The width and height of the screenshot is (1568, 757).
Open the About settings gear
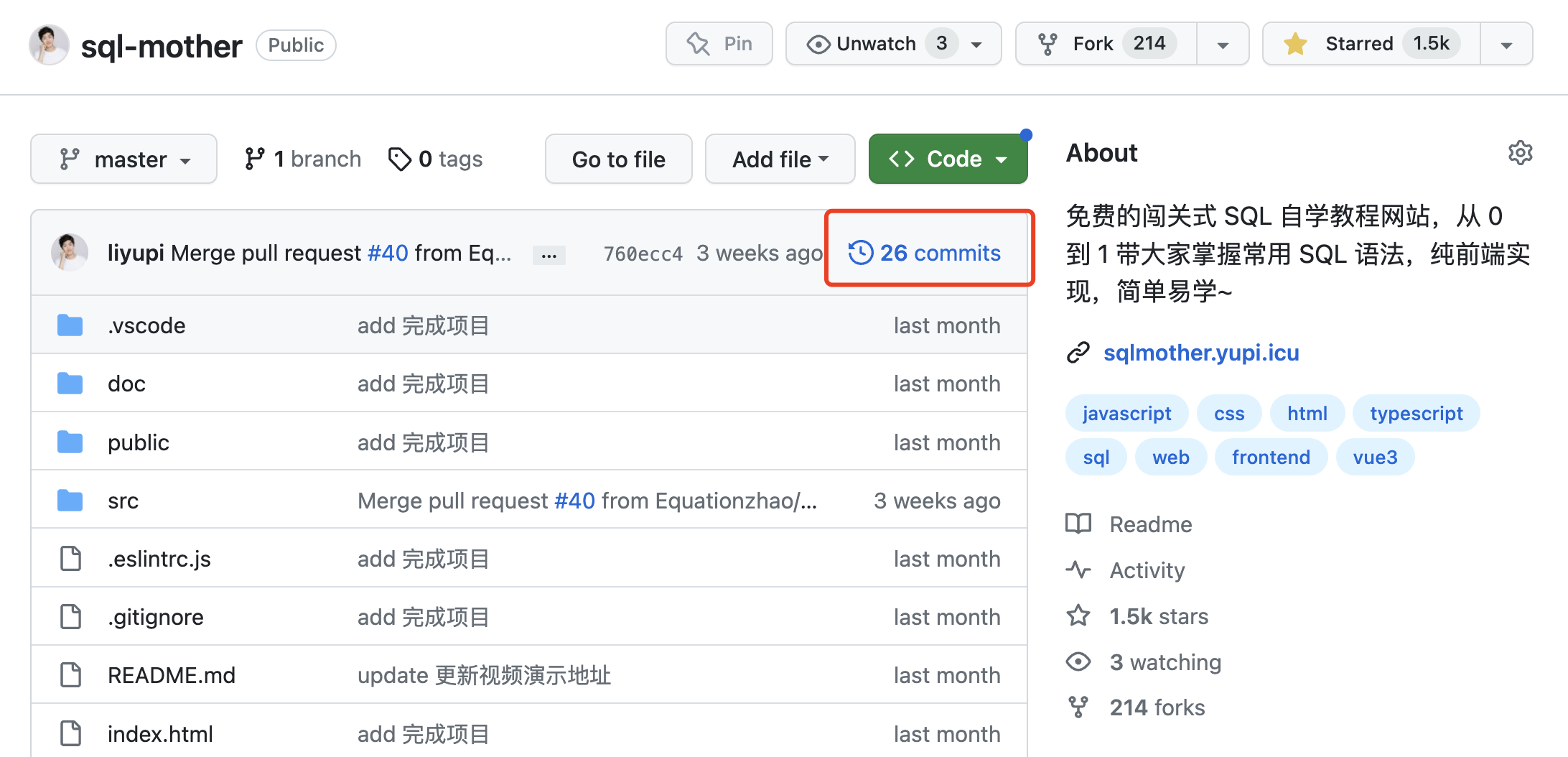pos(1520,153)
